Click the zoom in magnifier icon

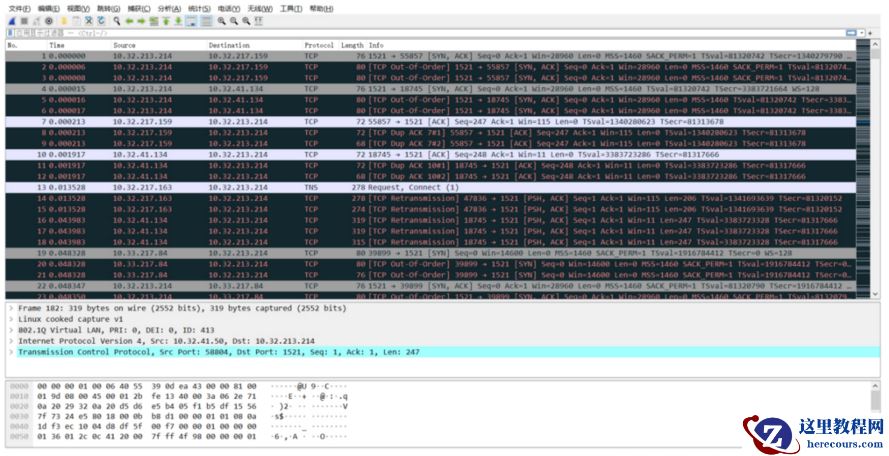click(221, 20)
